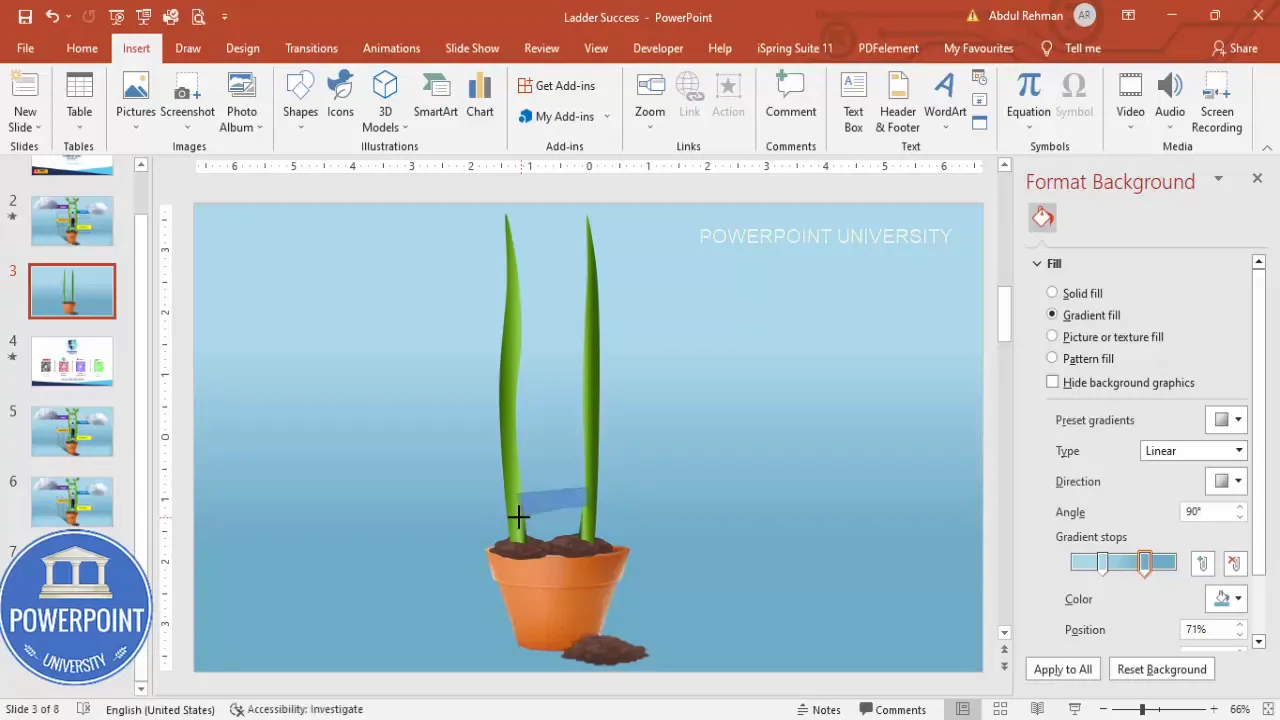Open Comments from status bar
1280x720 pixels.
[892, 709]
